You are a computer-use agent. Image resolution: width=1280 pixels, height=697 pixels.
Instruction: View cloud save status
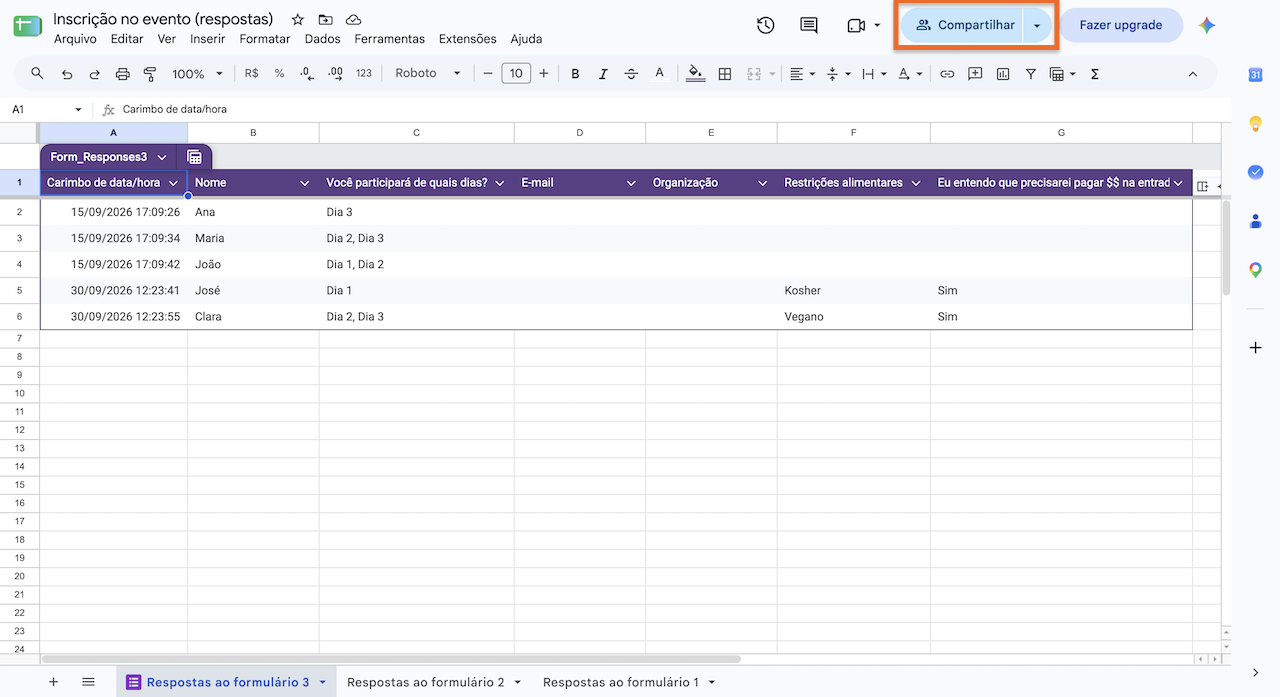coord(353,20)
